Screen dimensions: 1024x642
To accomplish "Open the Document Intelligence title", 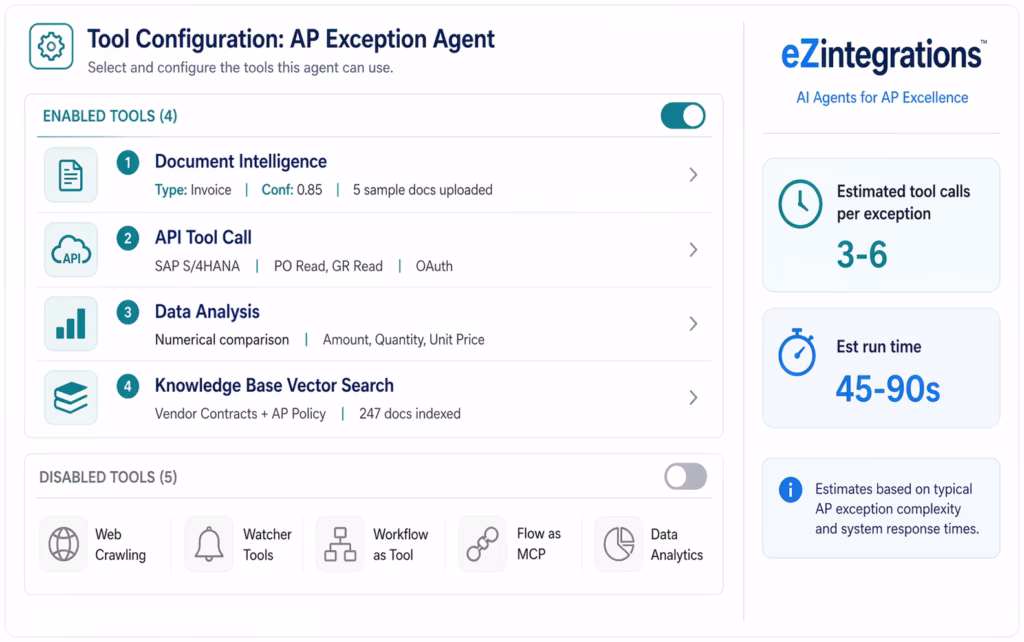I will click(240, 161).
